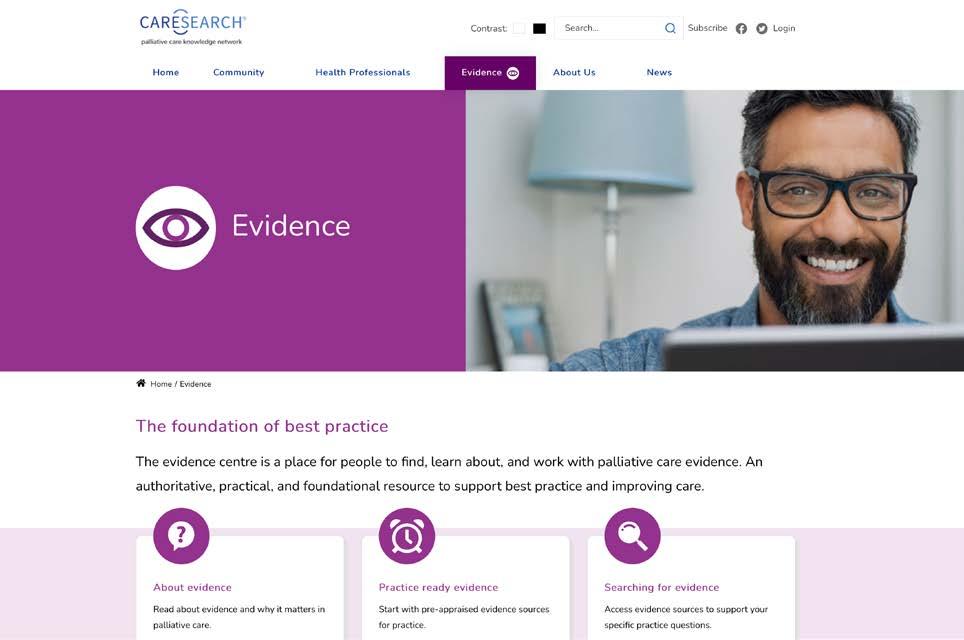Open the Practice ready evidence link
This screenshot has width=964, height=640.
point(438,587)
